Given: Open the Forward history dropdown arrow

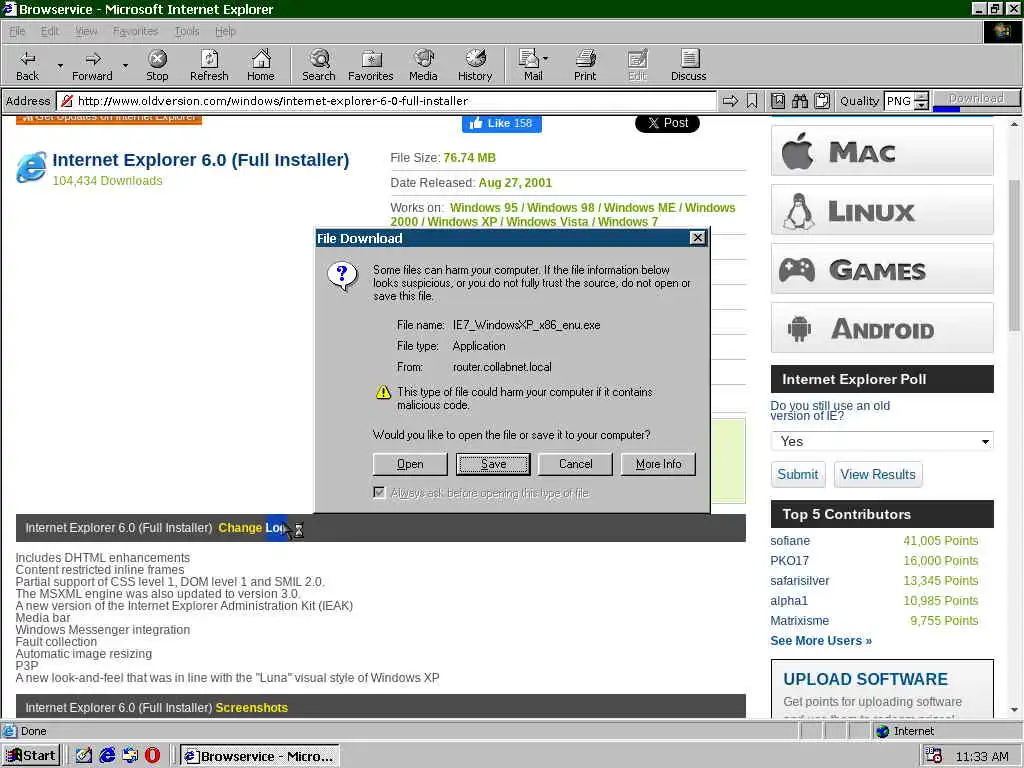Looking at the screenshot, I should point(125,65).
